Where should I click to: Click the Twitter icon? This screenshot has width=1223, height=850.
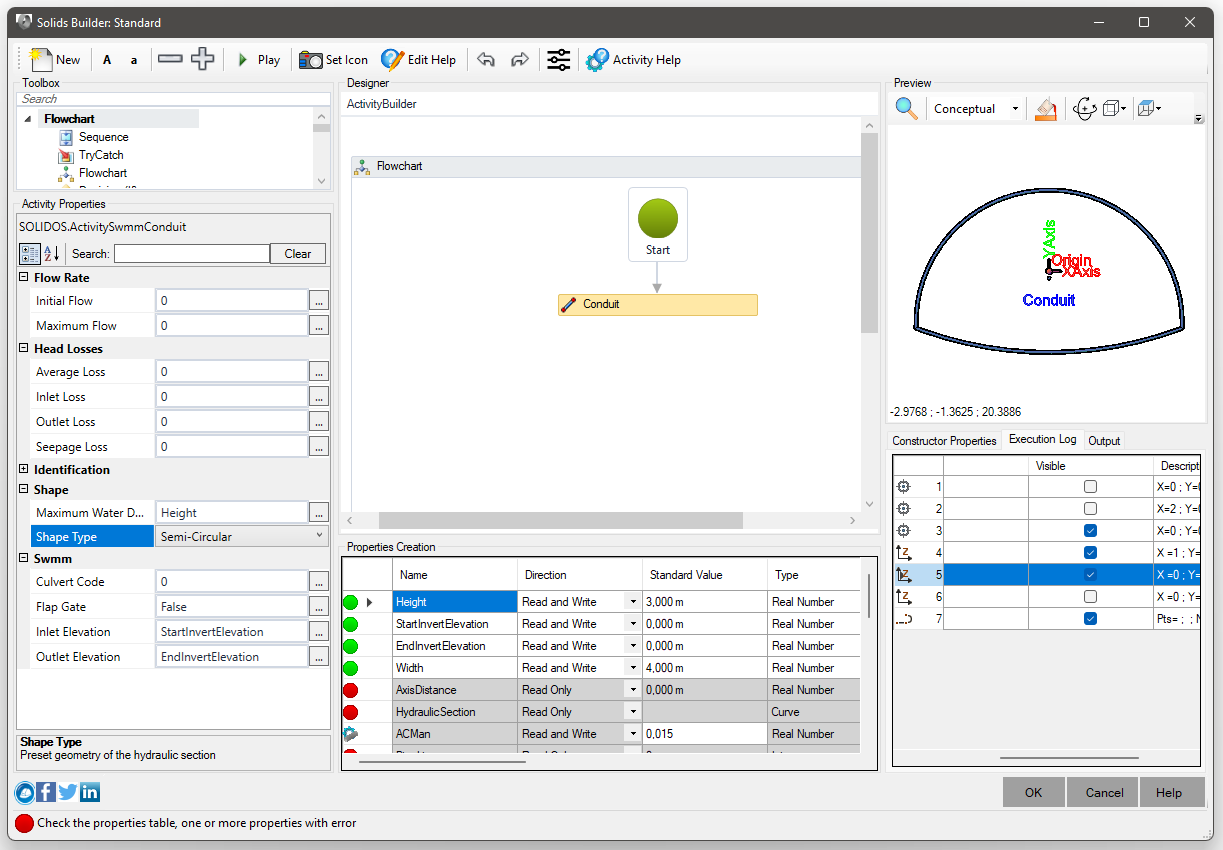(68, 793)
